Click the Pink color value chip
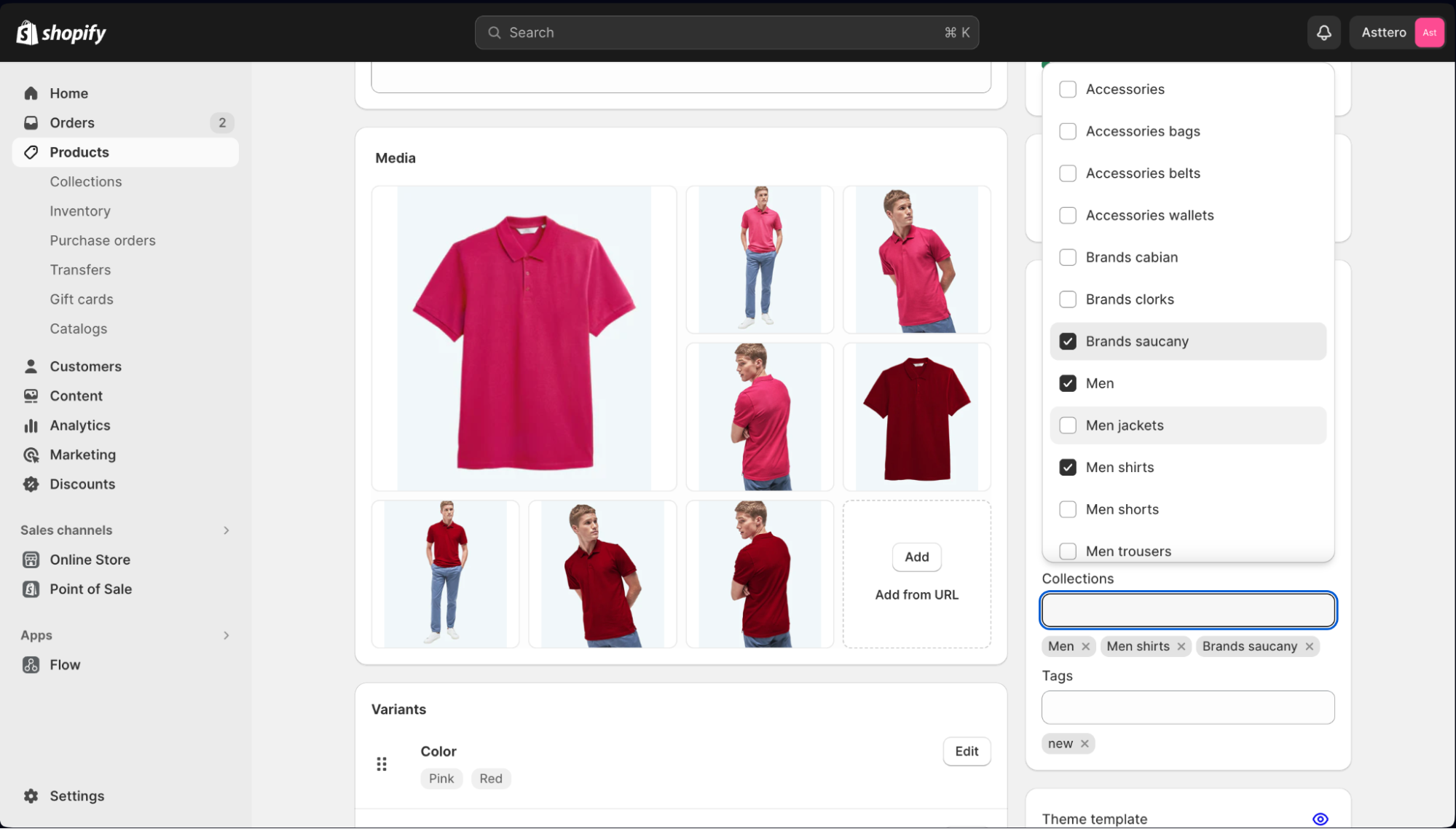Screen dimensions: 1456x829 [x=441, y=779]
